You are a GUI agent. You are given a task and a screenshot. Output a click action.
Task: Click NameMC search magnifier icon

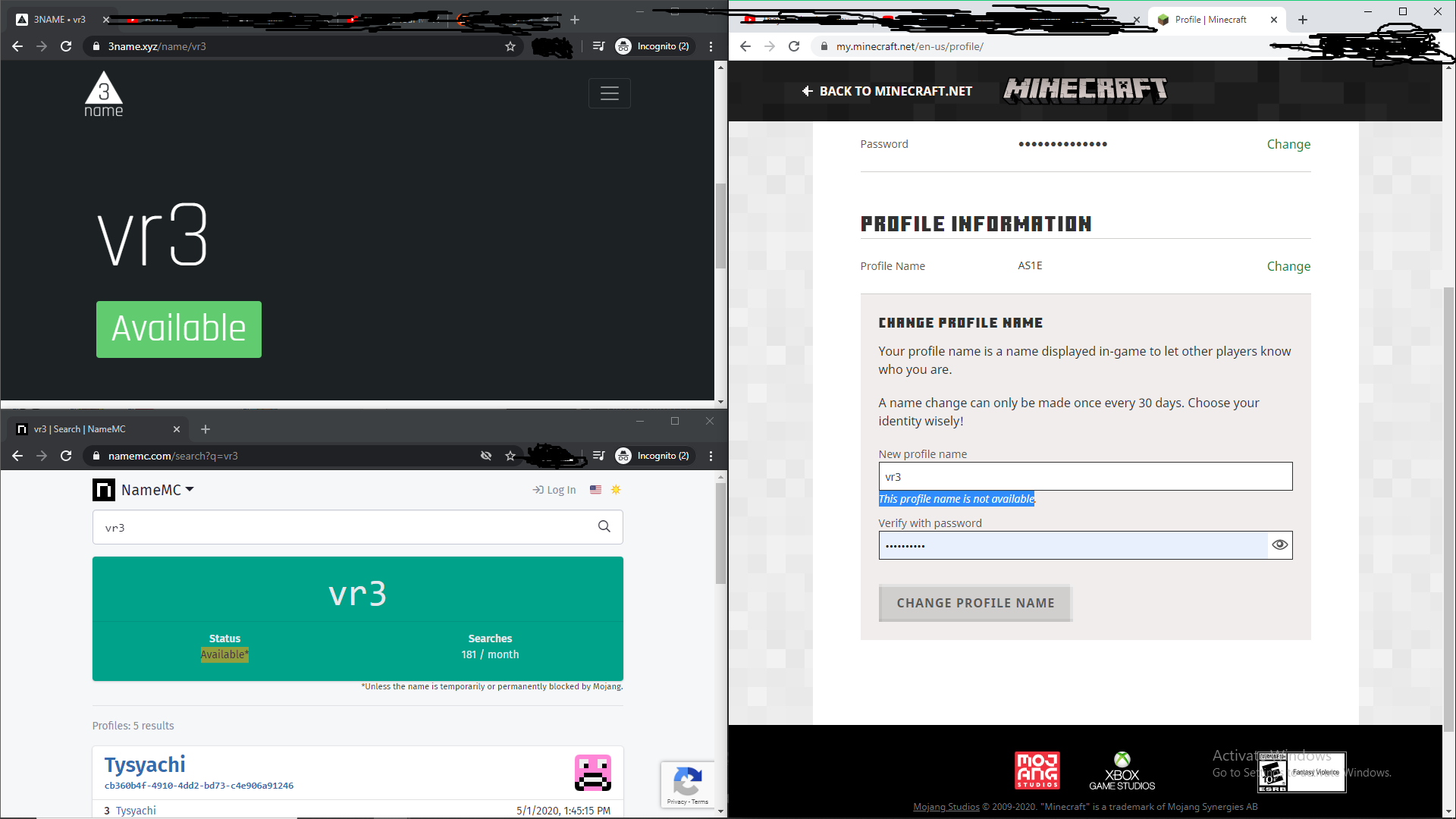pos(604,527)
